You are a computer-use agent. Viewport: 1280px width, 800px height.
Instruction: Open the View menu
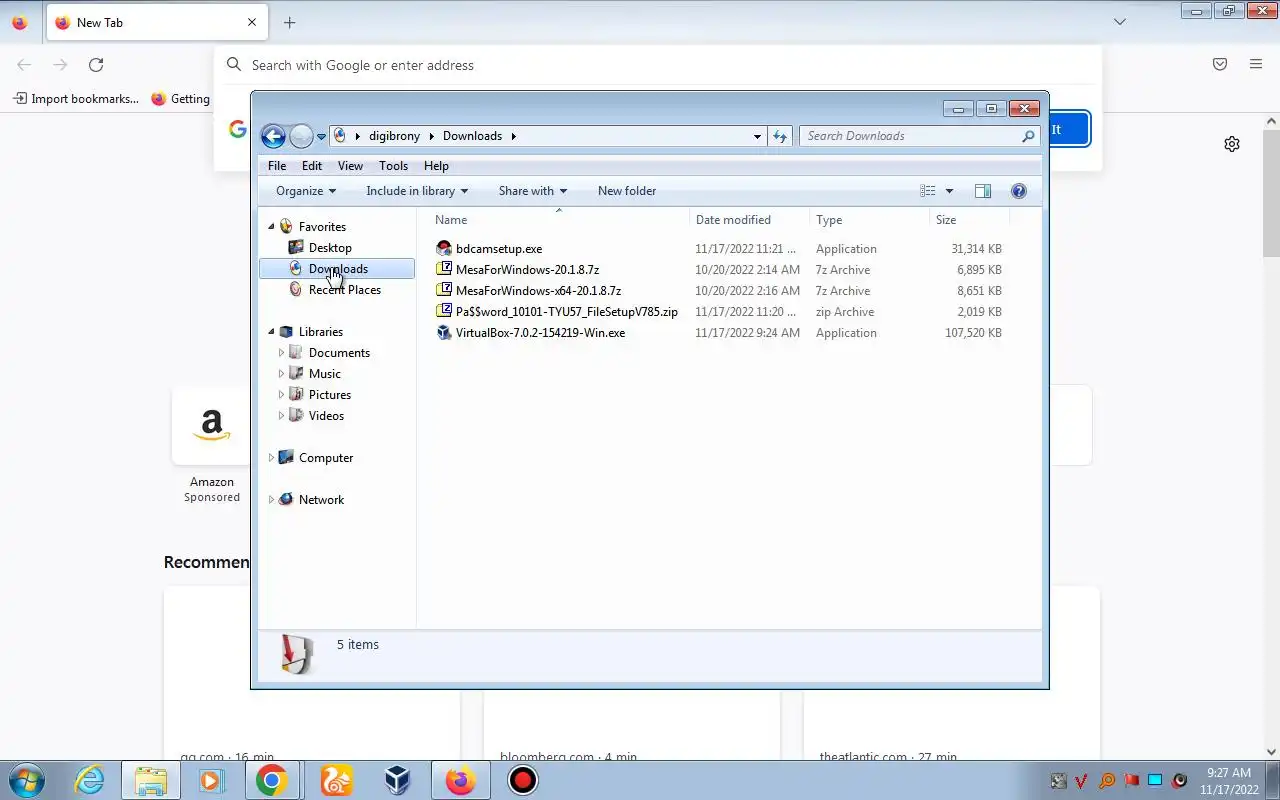pos(350,166)
